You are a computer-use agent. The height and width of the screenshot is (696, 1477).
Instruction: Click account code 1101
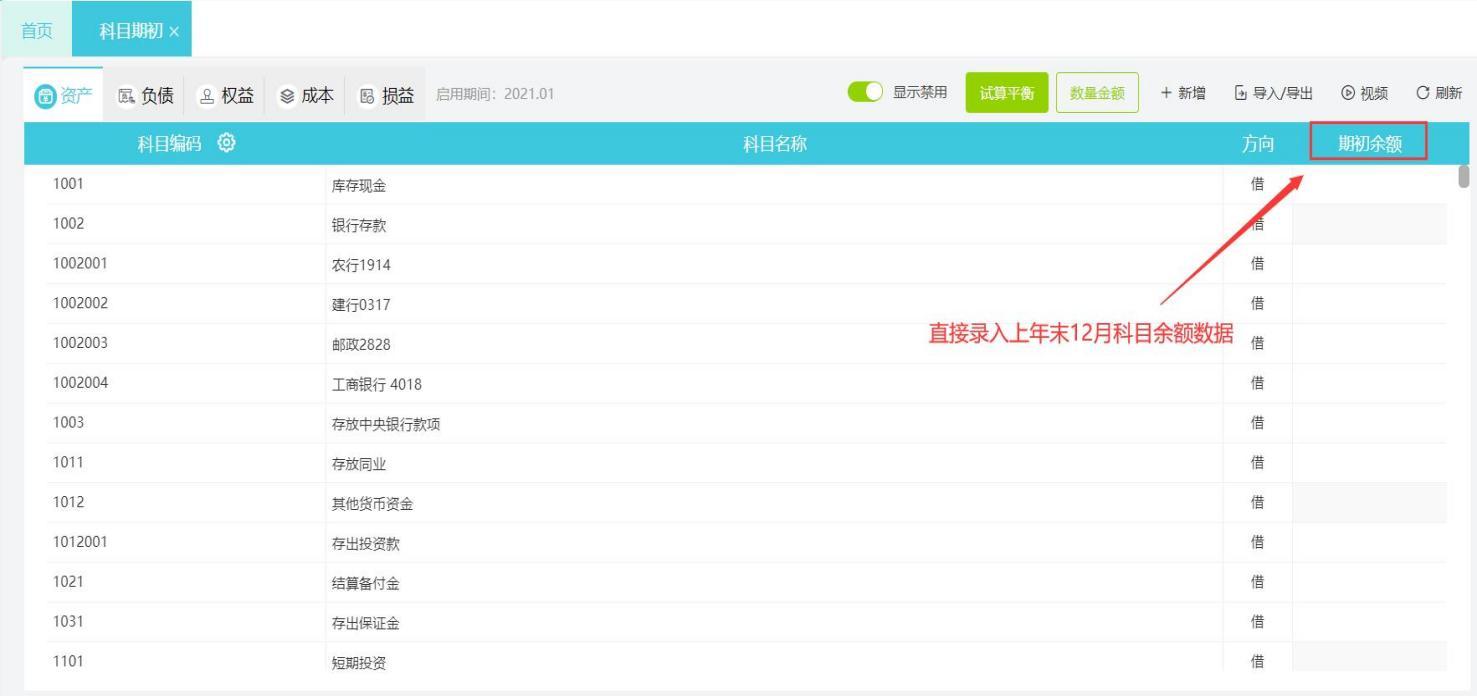pos(68,661)
